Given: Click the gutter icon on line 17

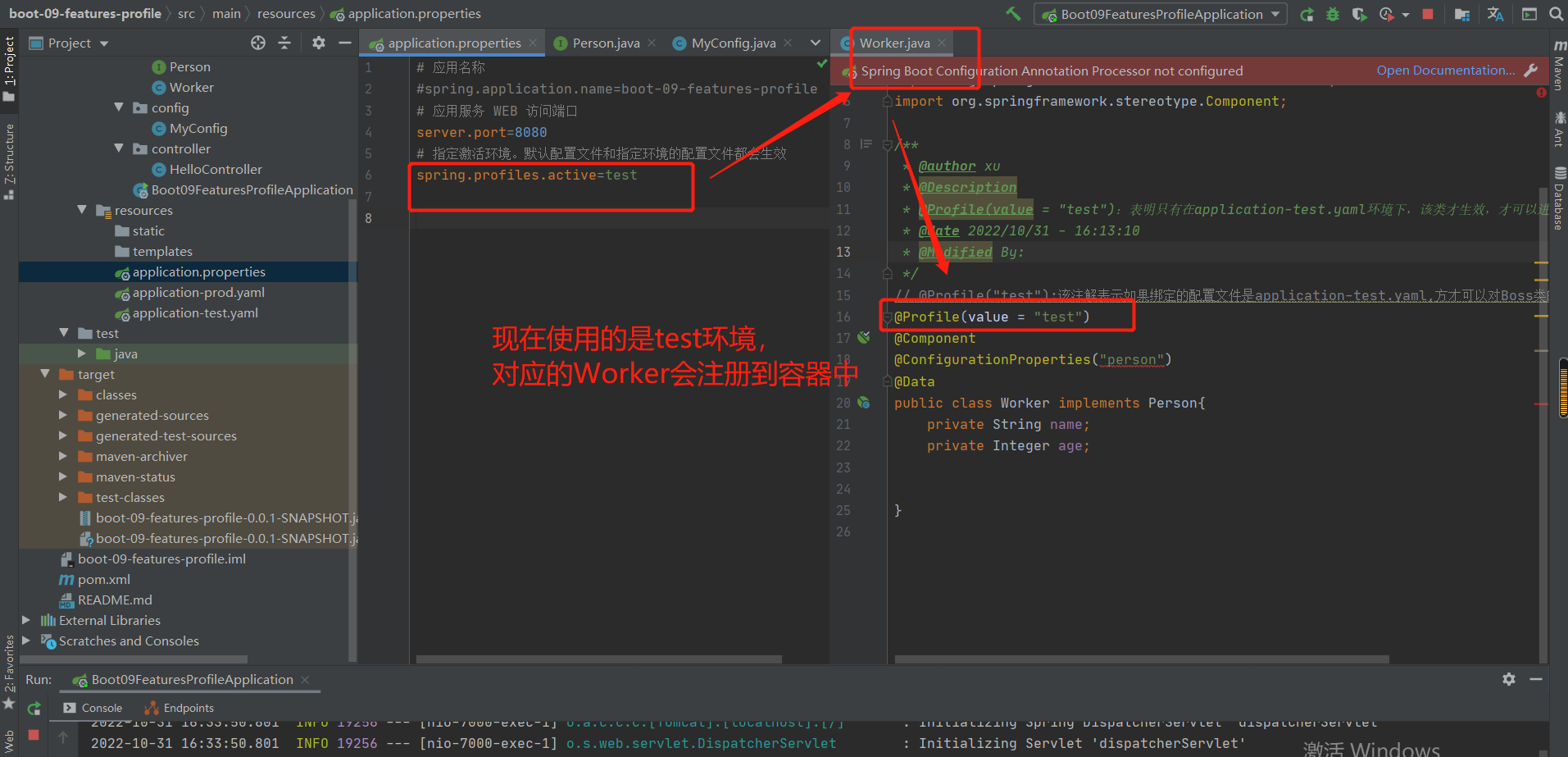Looking at the screenshot, I should pyautogui.click(x=864, y=338).
